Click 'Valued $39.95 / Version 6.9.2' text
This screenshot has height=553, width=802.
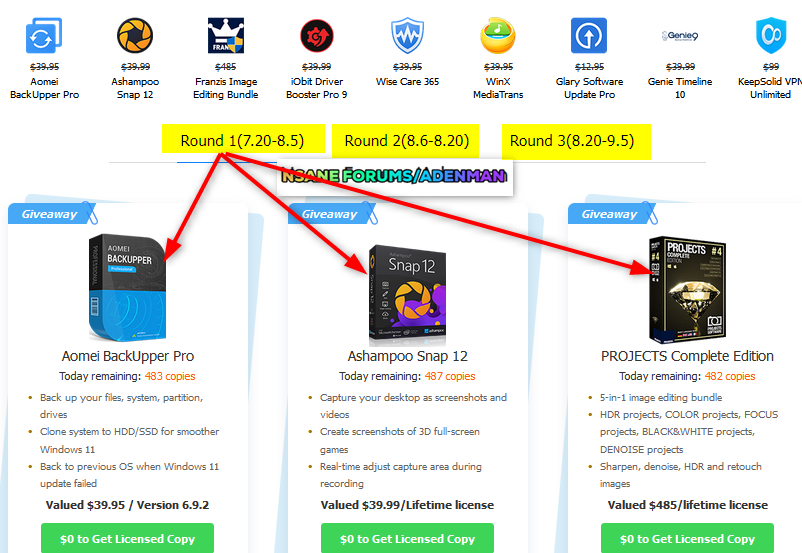(x=127, y=505)
